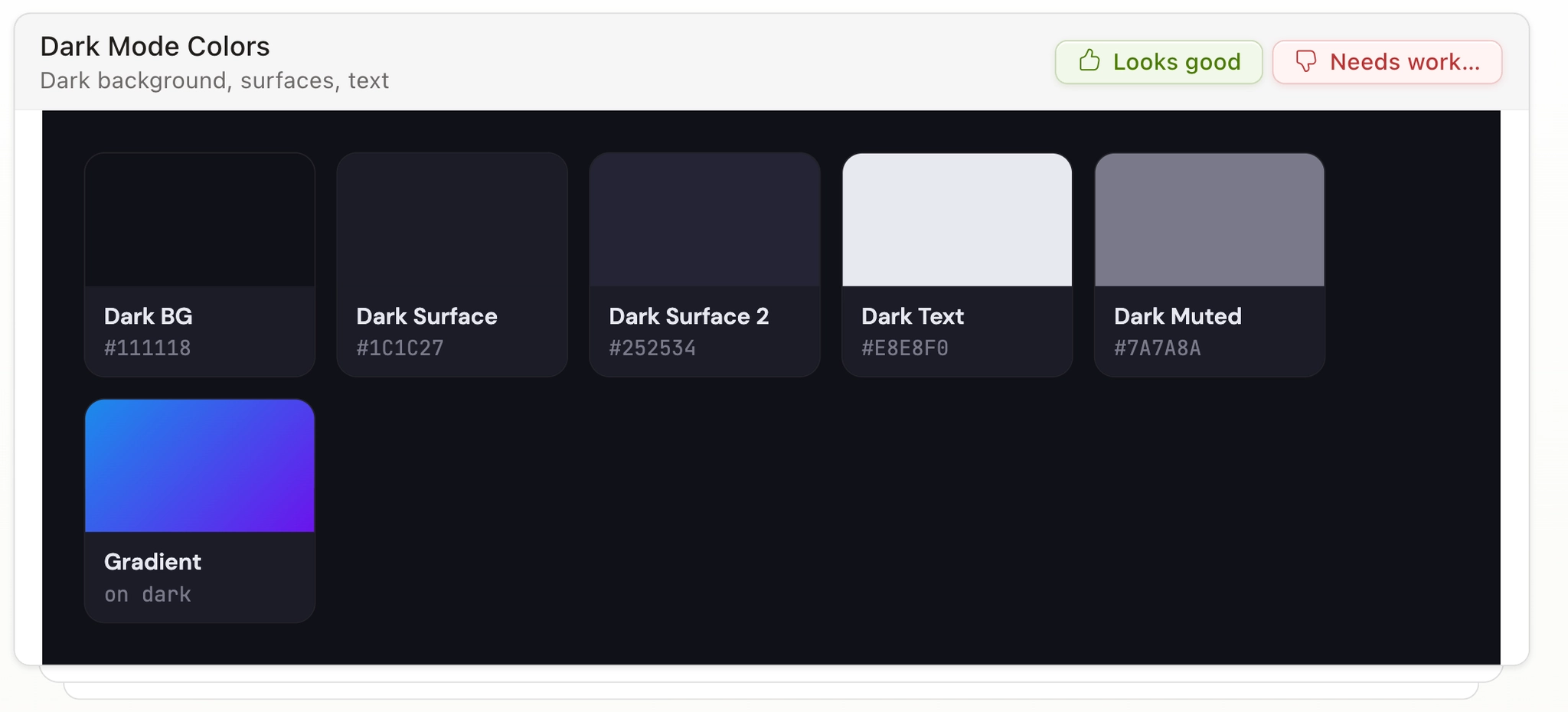Image resolution: width=1568 pixels, height=712 pixels.
Task: Click the Looks good button label
Action: coord(1177,62)
